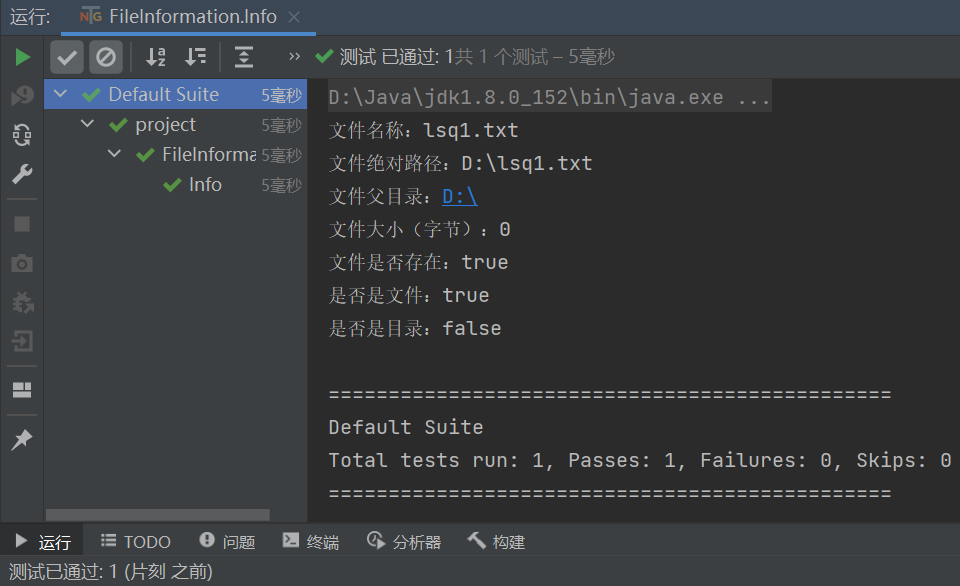Toggle Show Passed tests filter
This screenshot has height=586, width=960.
click(x=67, y=57)
